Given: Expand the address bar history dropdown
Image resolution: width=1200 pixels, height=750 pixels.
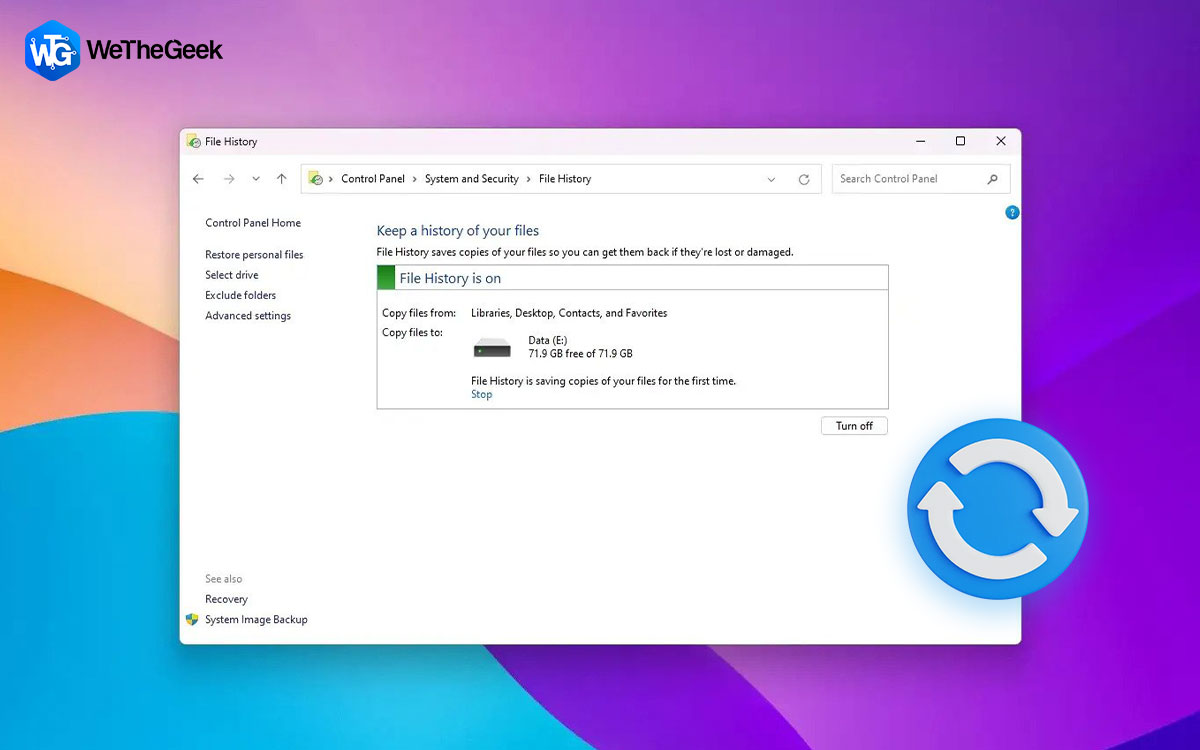Looking at the screenshot, I should 771,180.
